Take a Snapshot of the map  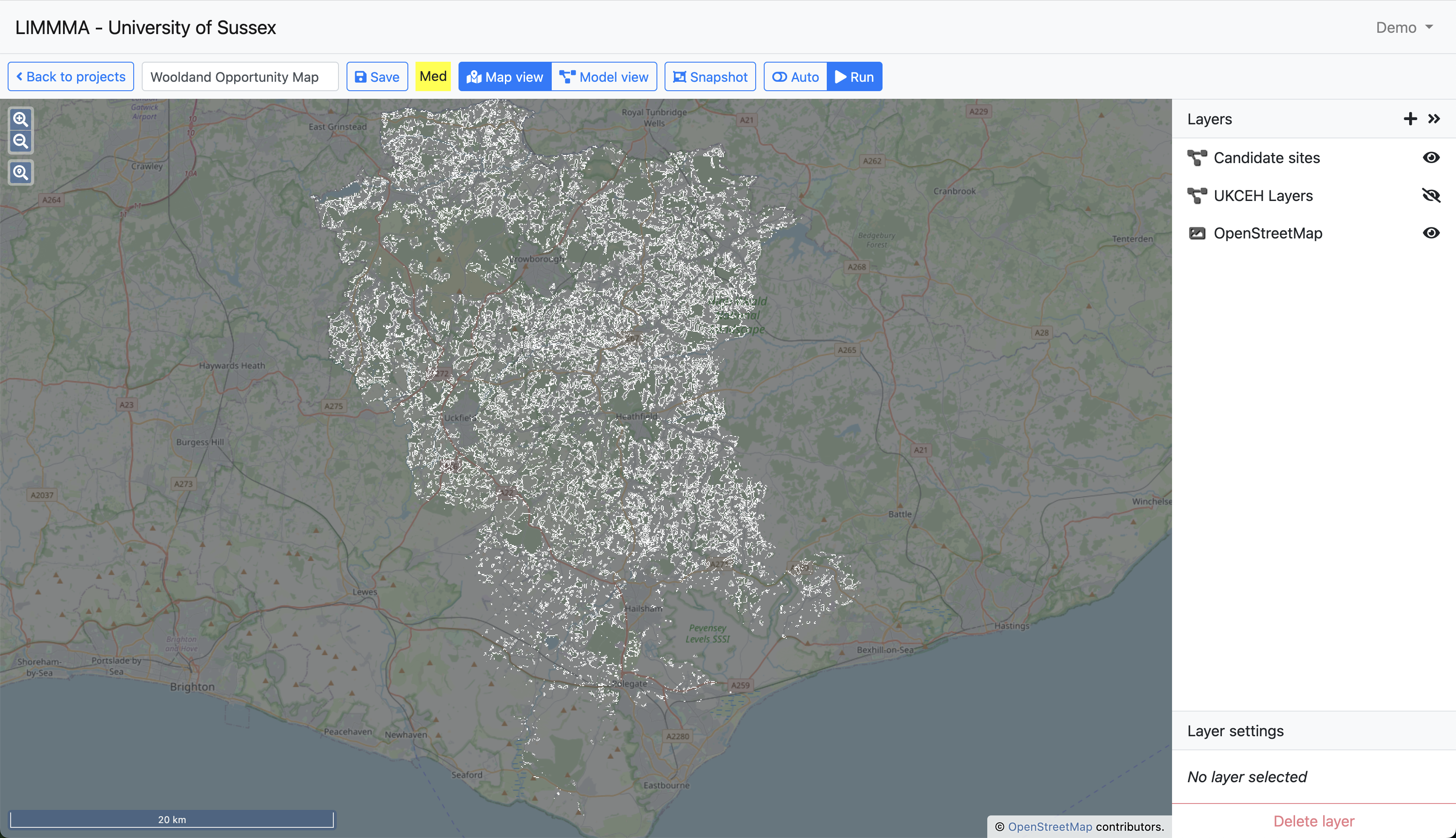tap(710, 77)
